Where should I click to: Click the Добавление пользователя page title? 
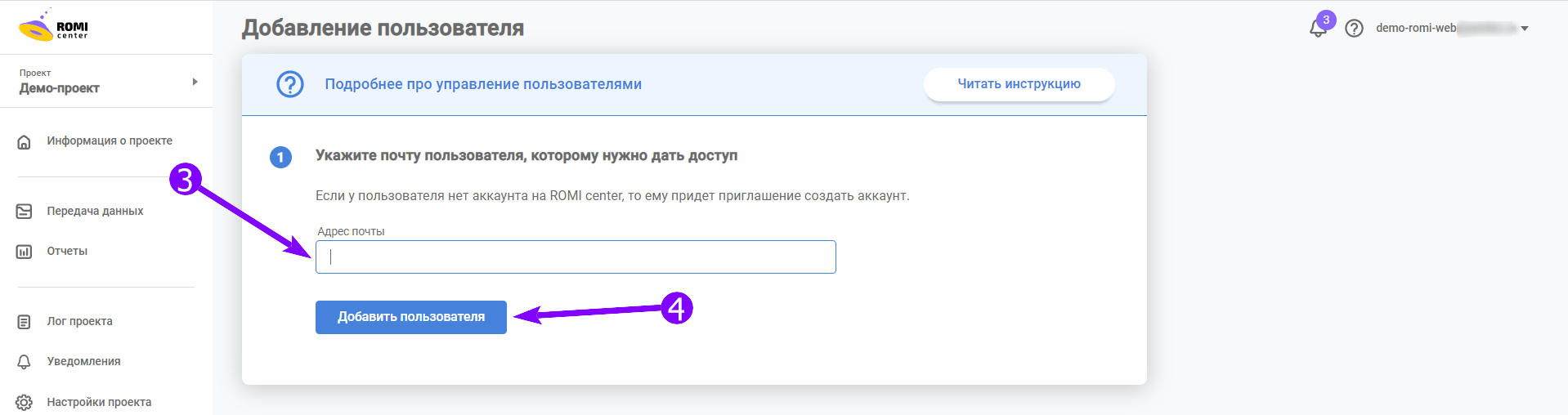383,28
